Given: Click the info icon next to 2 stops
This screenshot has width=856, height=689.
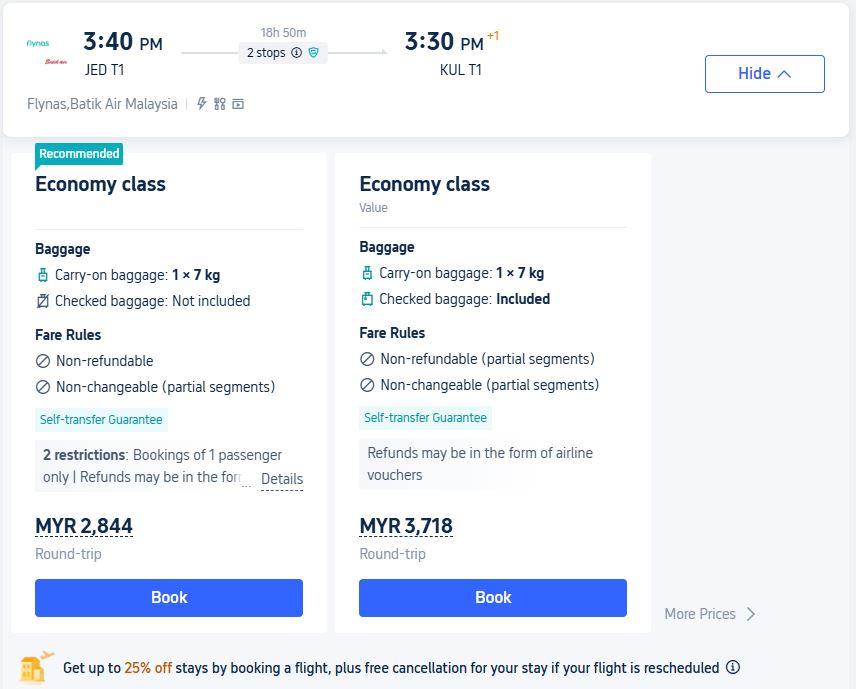Looking at the screenshot, I should click(x=296, y=52).
